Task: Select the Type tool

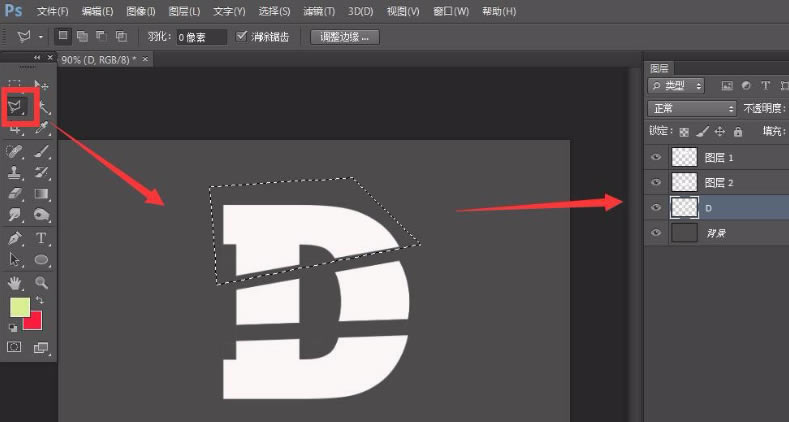Action: 41,238
